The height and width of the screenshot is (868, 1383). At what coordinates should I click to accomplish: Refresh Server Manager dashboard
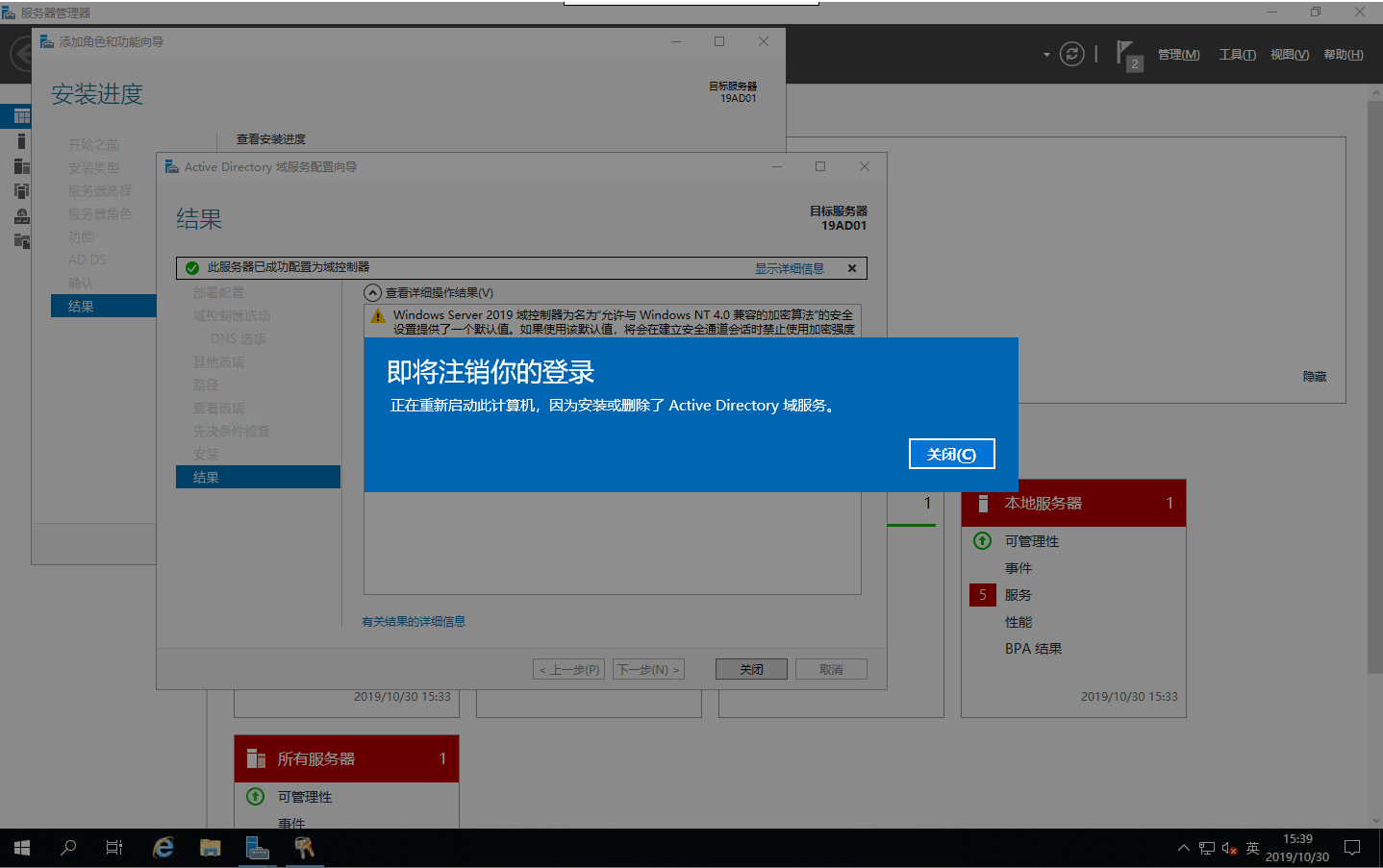[x=1071, y=54]
